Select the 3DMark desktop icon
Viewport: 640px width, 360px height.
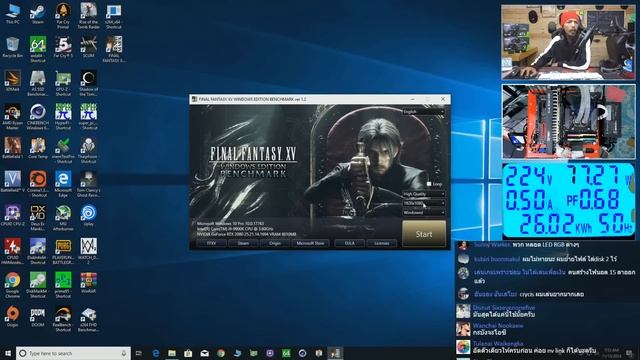(x=13, y=81)
